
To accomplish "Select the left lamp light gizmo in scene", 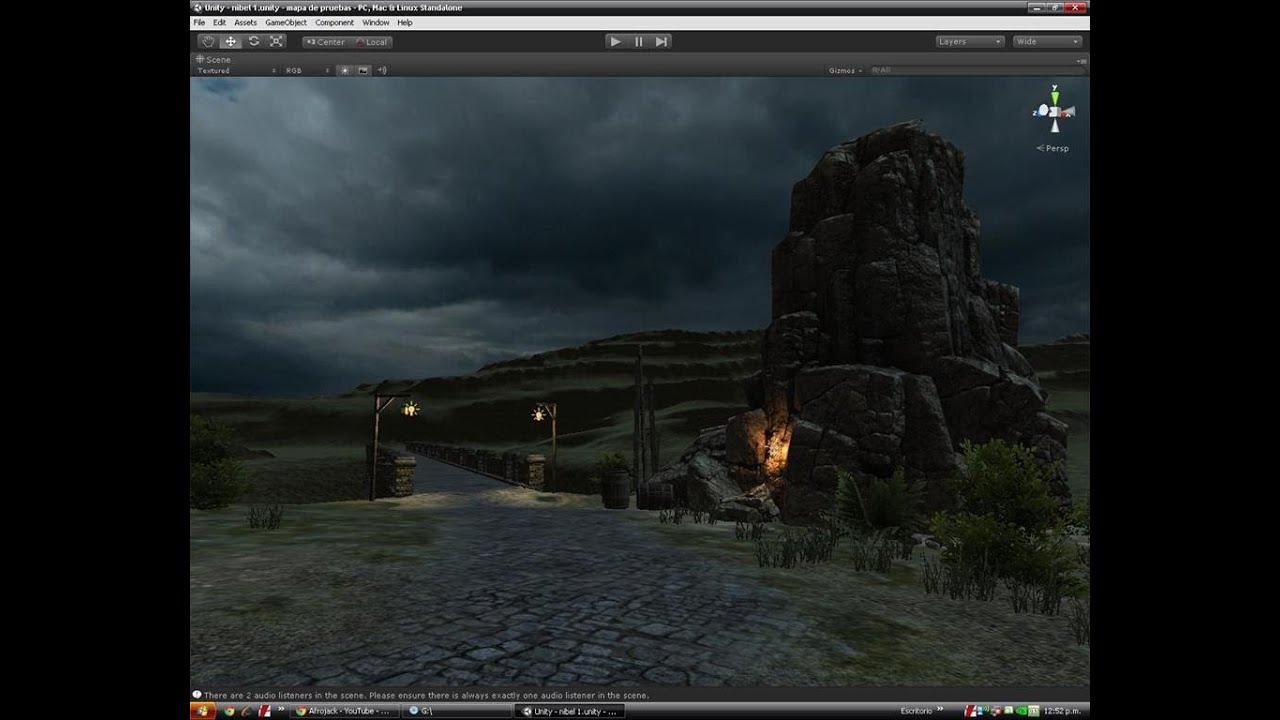I will coord(410,408).
